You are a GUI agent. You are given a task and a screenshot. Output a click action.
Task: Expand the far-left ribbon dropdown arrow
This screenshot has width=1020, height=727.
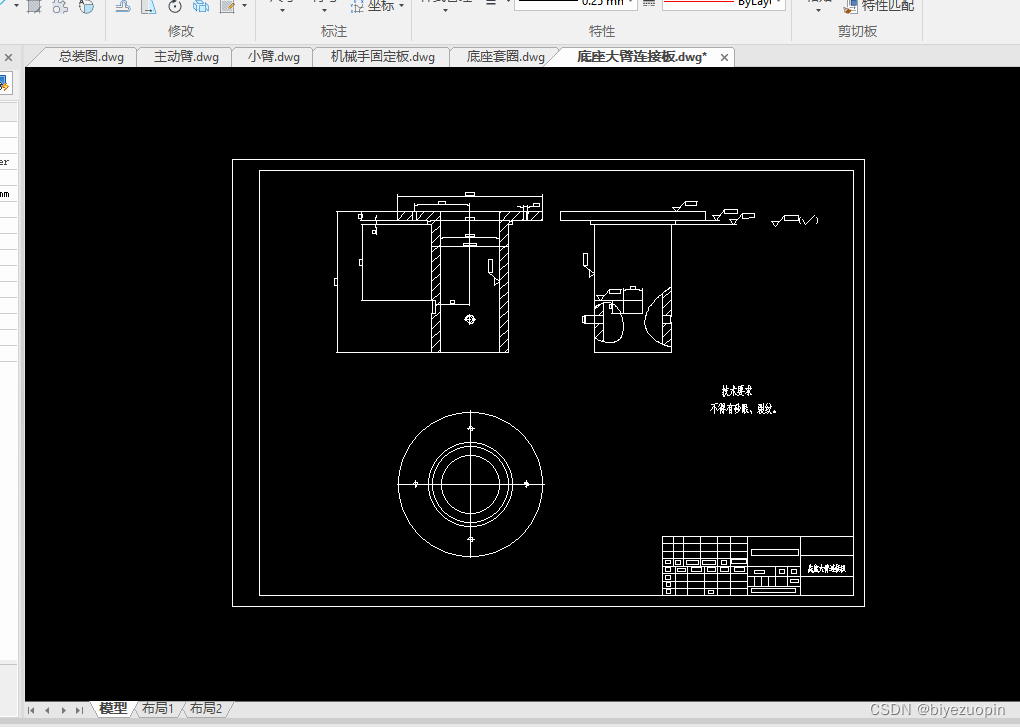[x=16, y=6]
